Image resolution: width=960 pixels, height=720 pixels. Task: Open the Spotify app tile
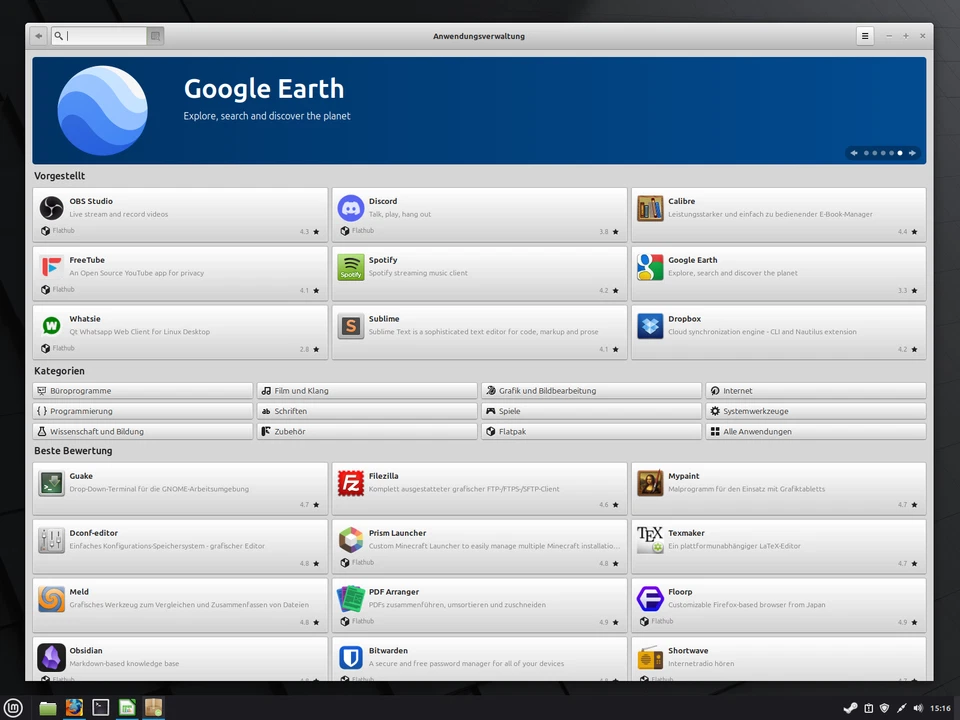coord(479,273)
